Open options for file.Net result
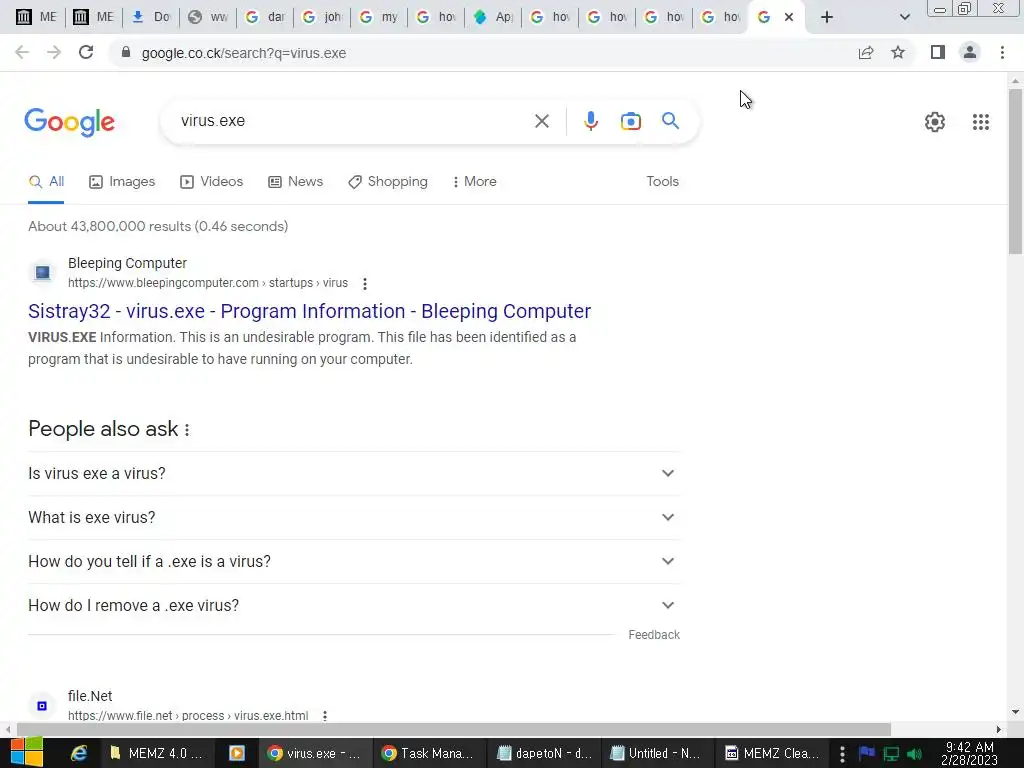 [325, 716]
